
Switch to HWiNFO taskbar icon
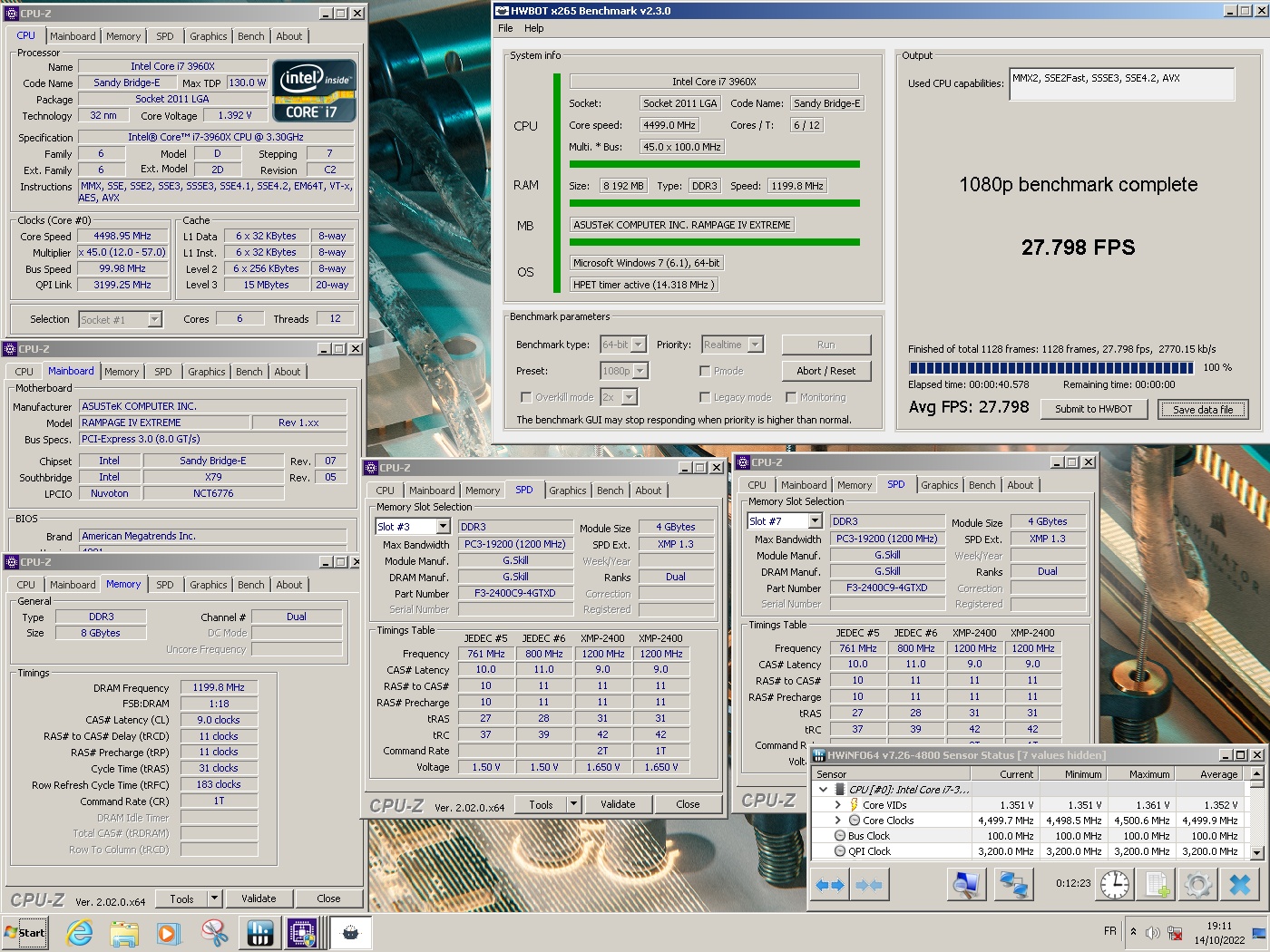tap(259, 933)
